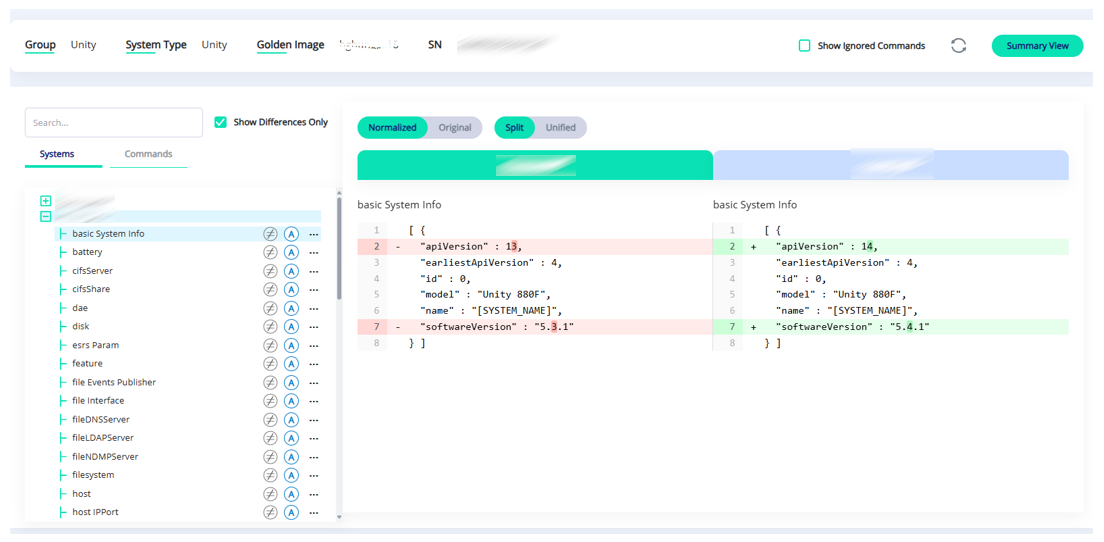Click the not-equal icon for cifsServer
This screenshot has width=1104, height=542.
tap(270, 271)
